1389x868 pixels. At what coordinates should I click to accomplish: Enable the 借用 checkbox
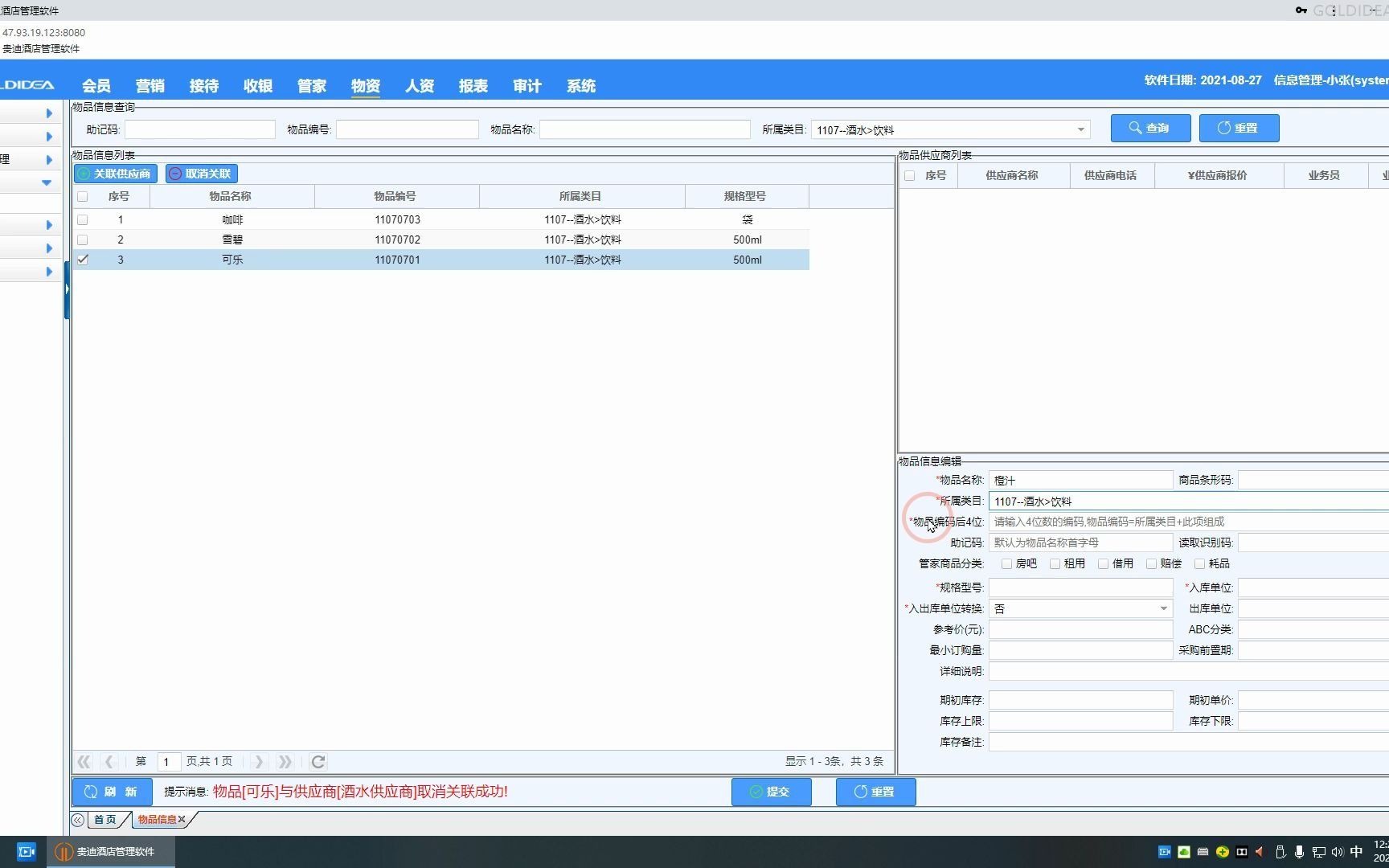[1103, 564]
